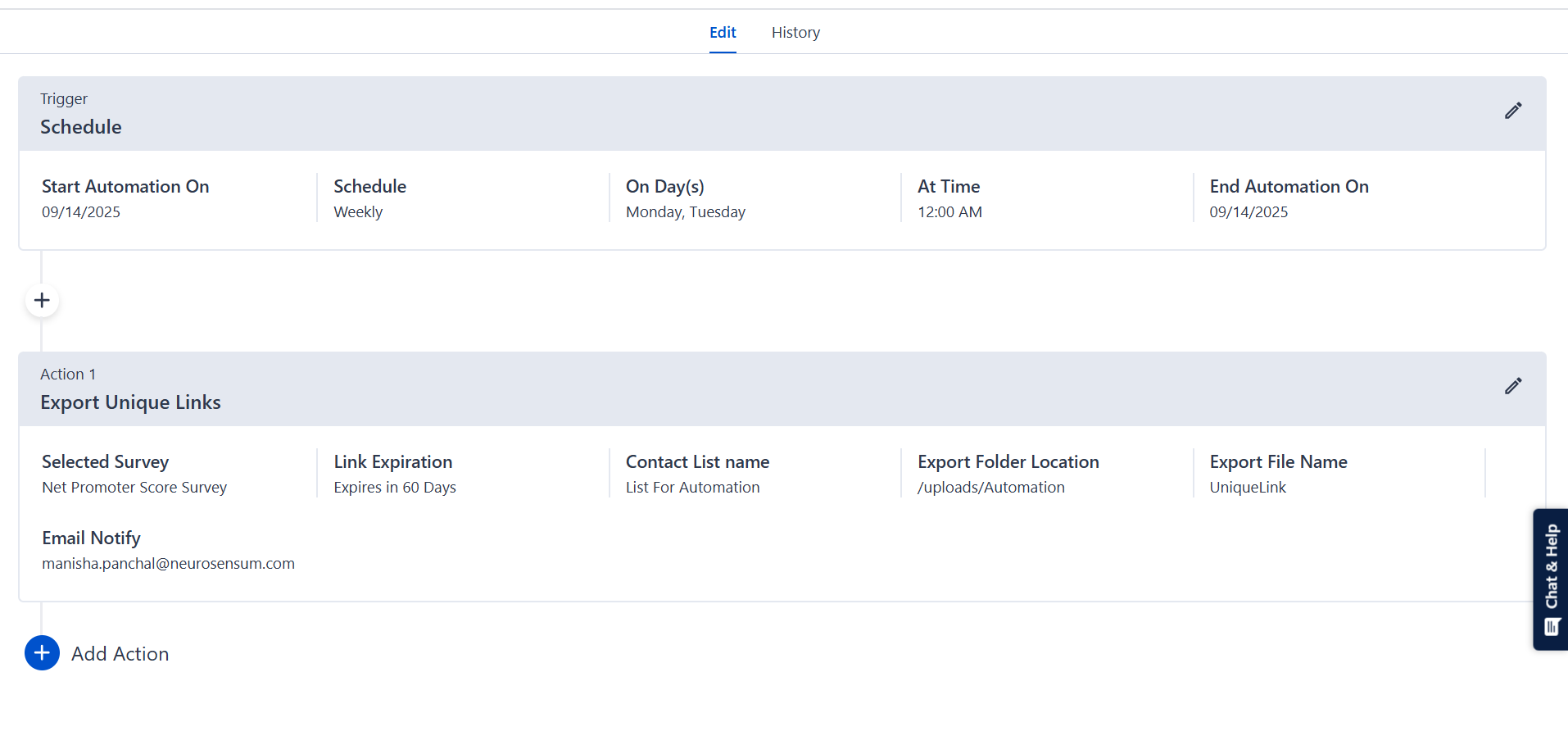Click the pencil icon to edit the Schedule trigger
Screen dimensions: 1568x754
pos(1512,111)
